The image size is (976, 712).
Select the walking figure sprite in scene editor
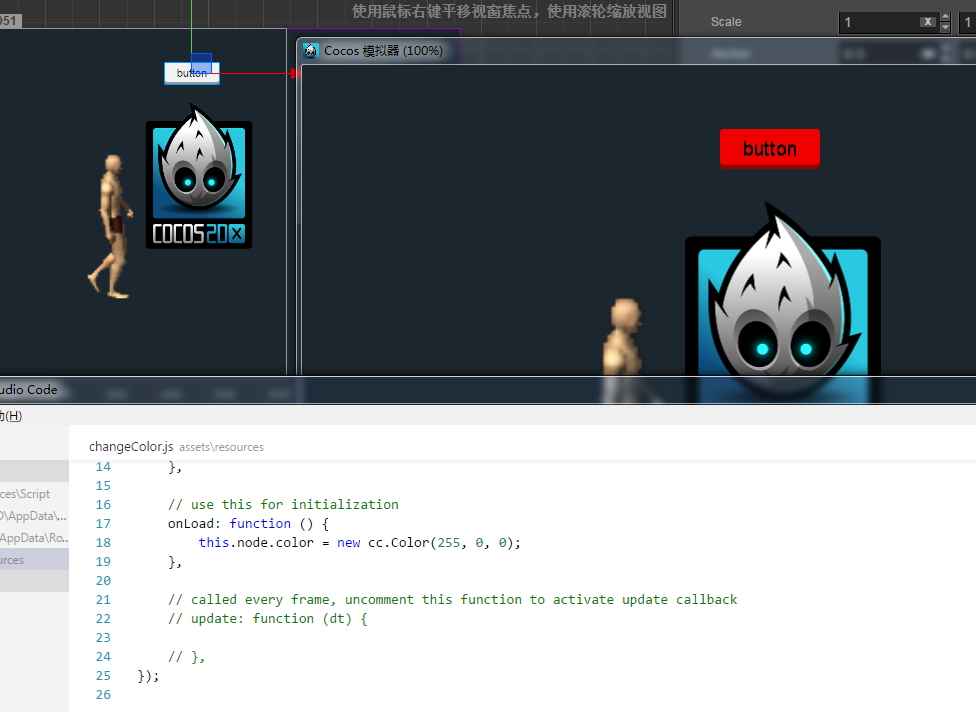coord(111,227)
